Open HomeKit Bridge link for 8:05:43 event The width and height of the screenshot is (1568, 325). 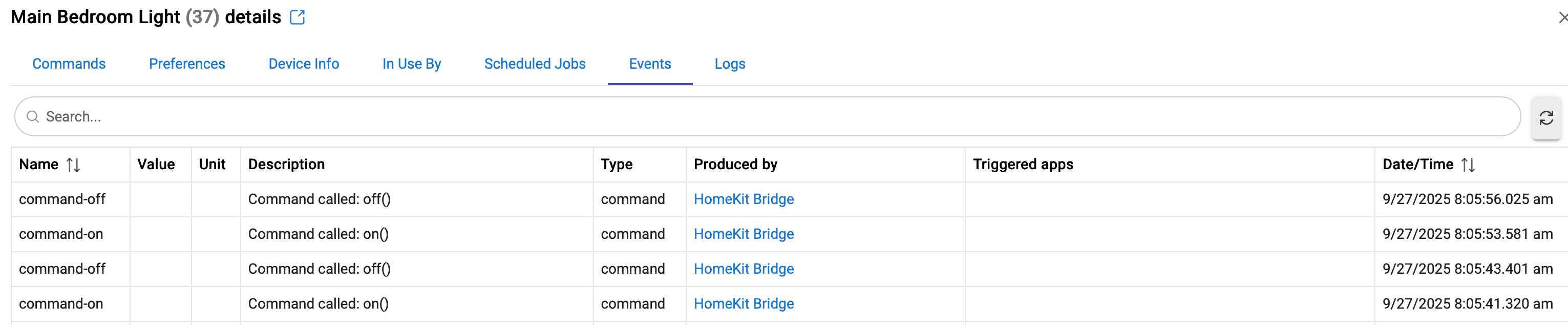pyautogui.click(x=743, y=269)
